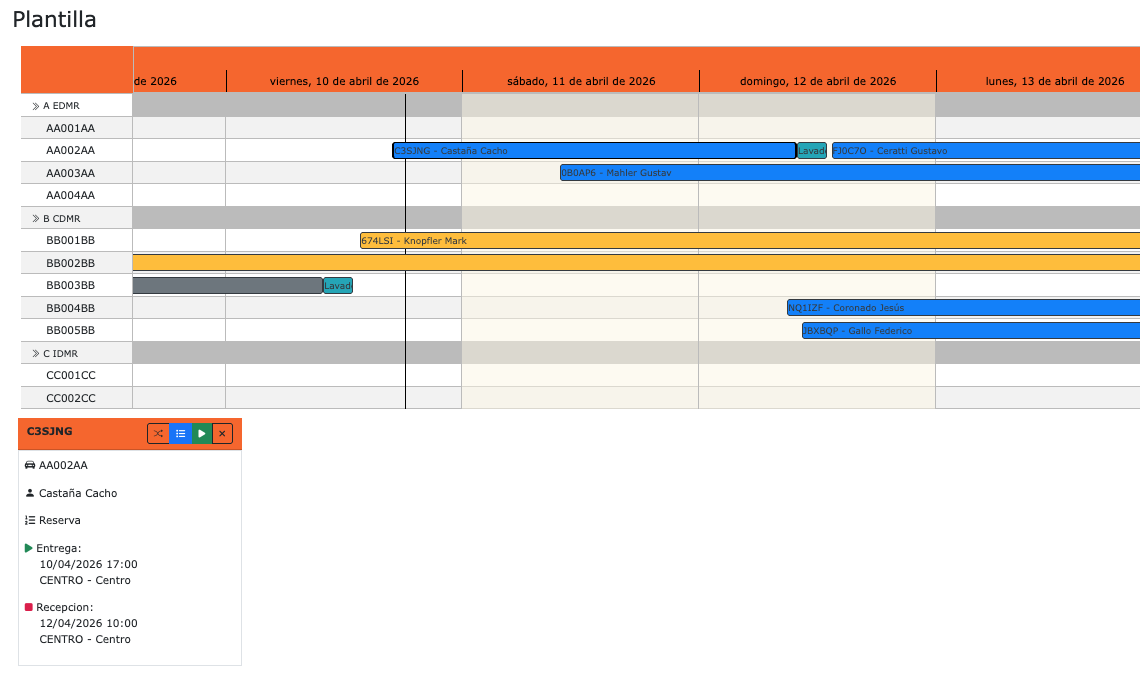
Task: Collapse the B CDMR group
Action: pos(36,219)
